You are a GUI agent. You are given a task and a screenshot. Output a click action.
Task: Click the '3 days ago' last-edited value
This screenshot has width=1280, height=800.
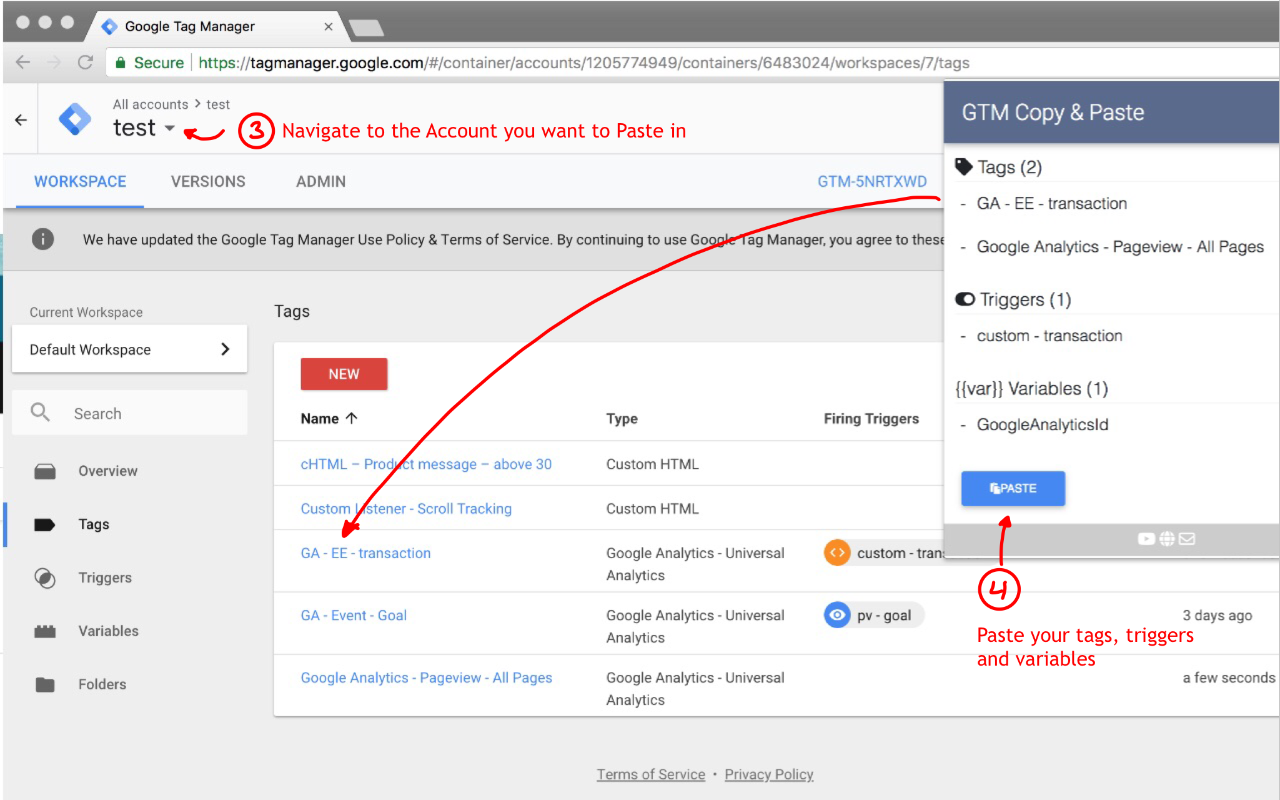[x=1217, y=615]
